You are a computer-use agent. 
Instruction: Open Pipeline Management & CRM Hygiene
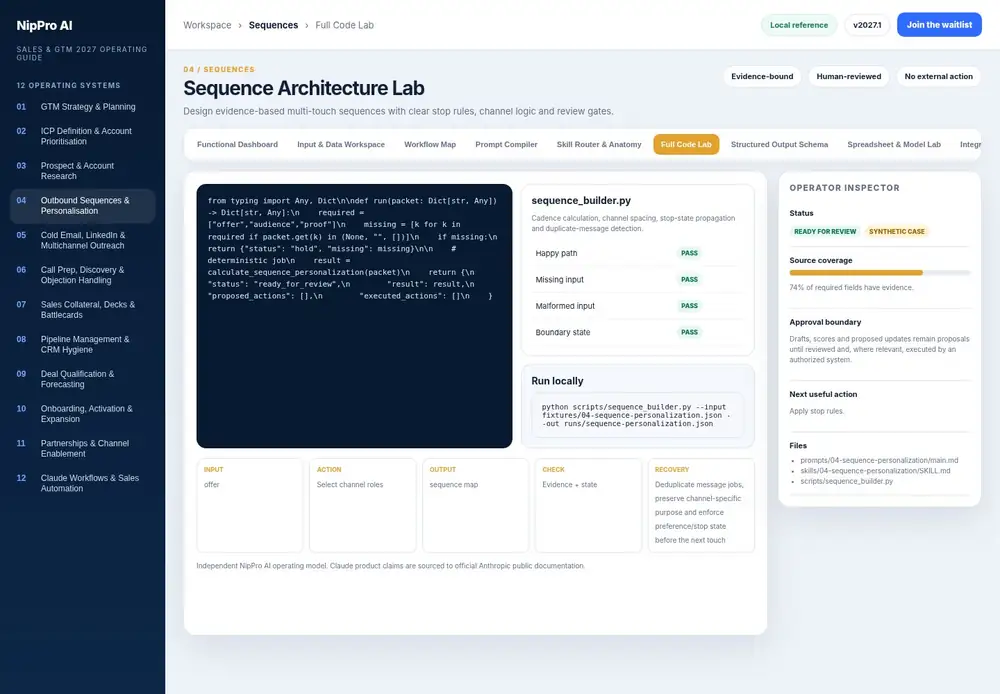click(x=82, y=344)
